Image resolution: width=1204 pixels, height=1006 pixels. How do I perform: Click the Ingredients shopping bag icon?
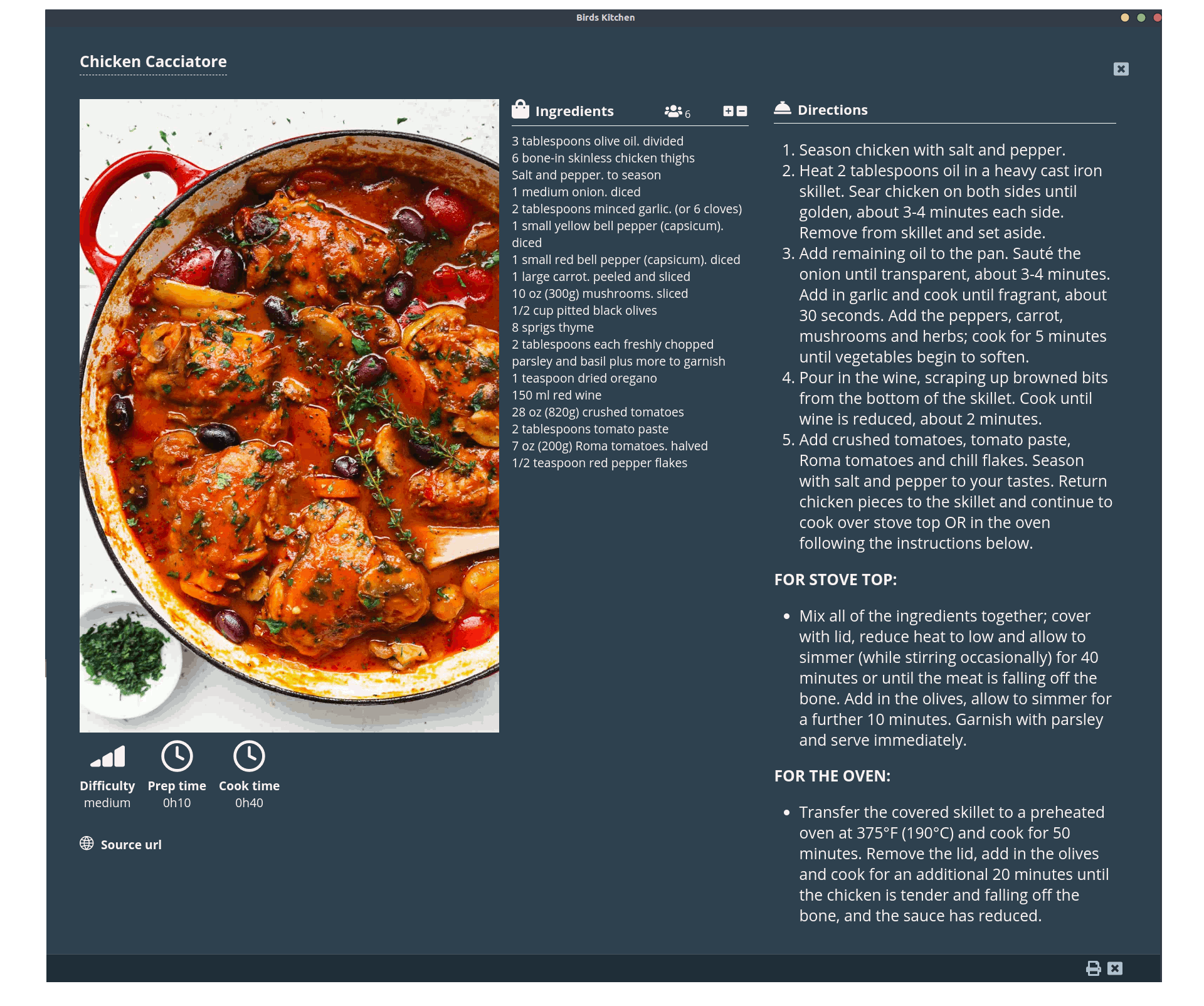(x=520, y=110)
